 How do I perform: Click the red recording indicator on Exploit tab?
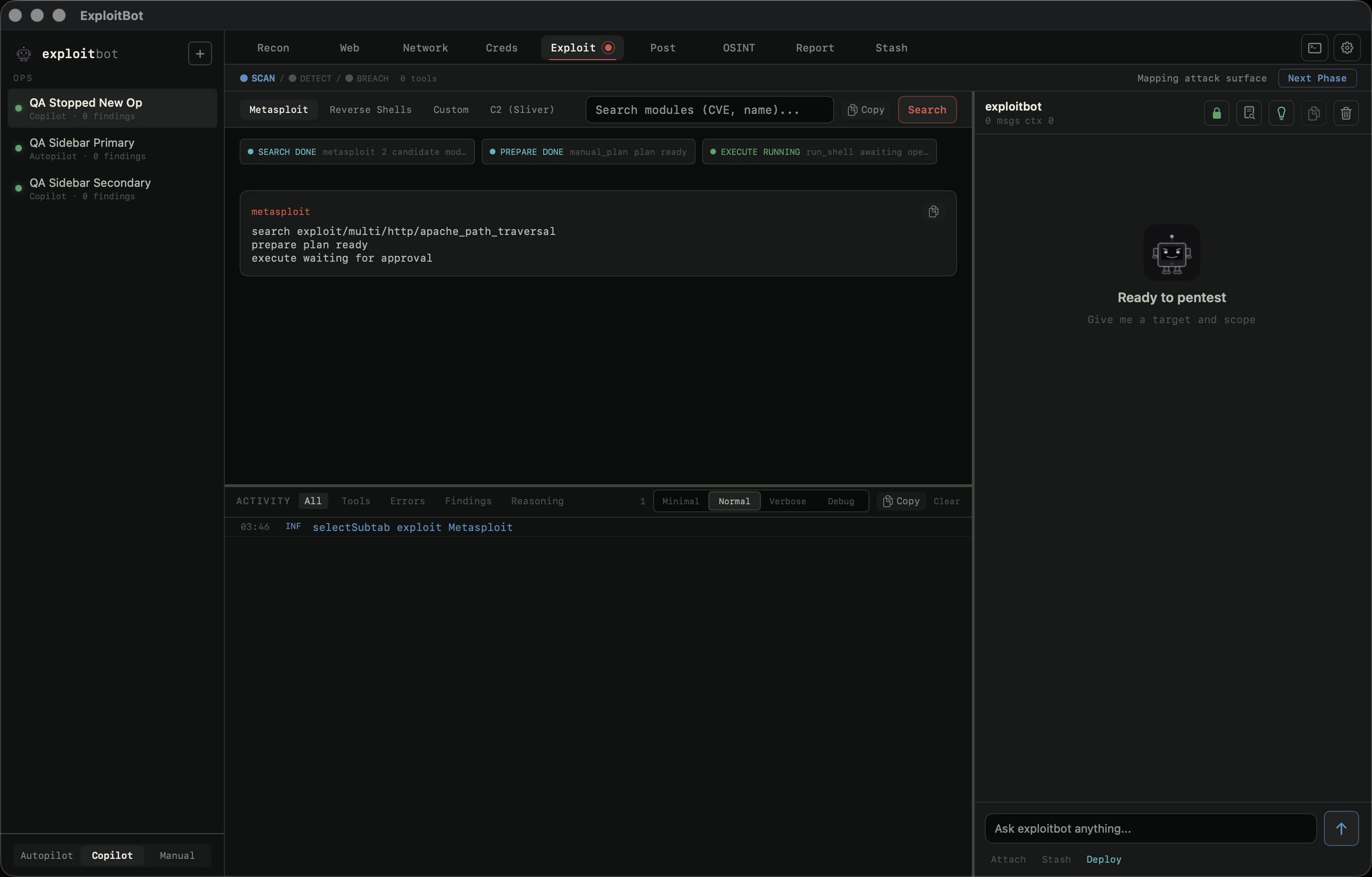coord(608,48)
